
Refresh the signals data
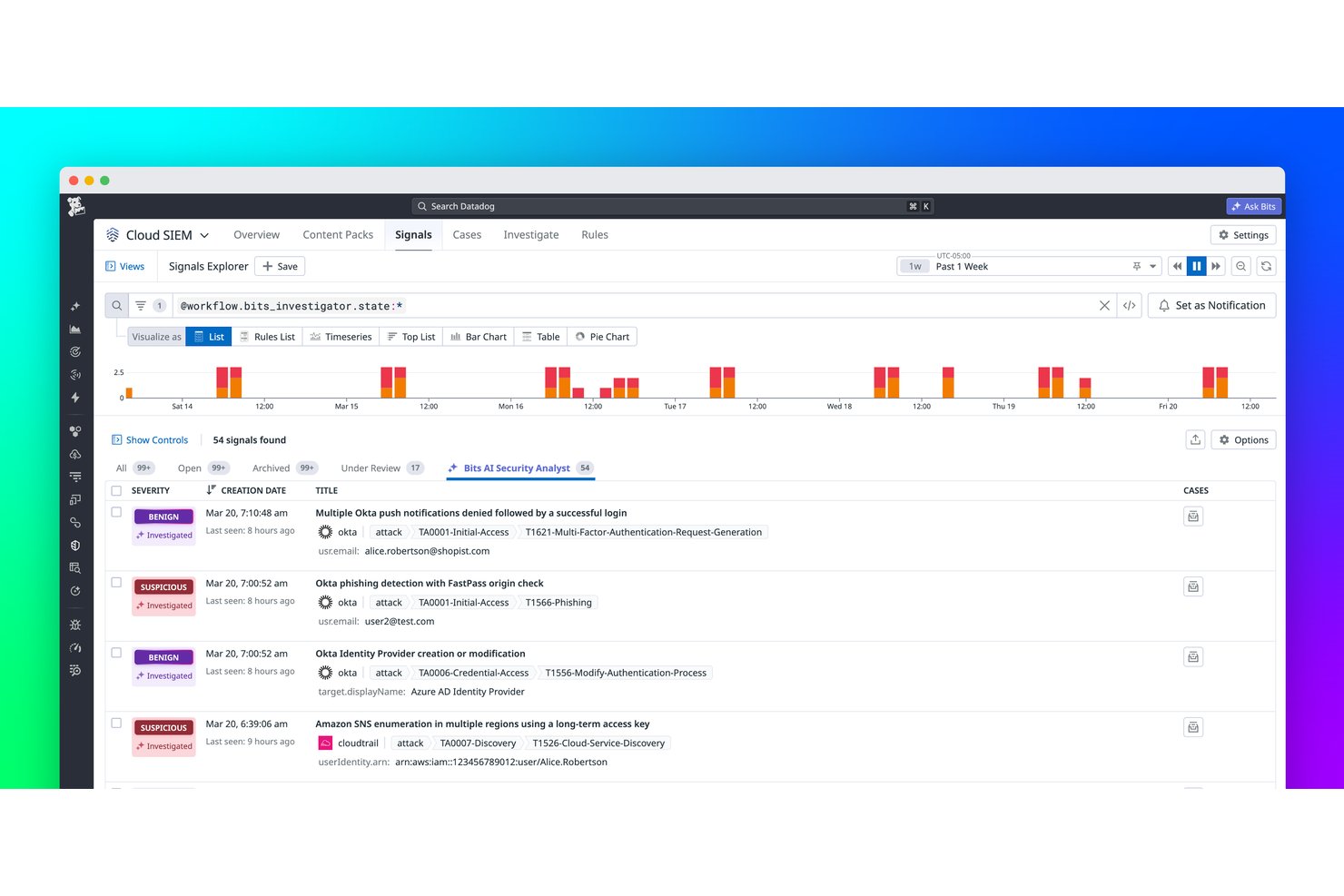1266,266
